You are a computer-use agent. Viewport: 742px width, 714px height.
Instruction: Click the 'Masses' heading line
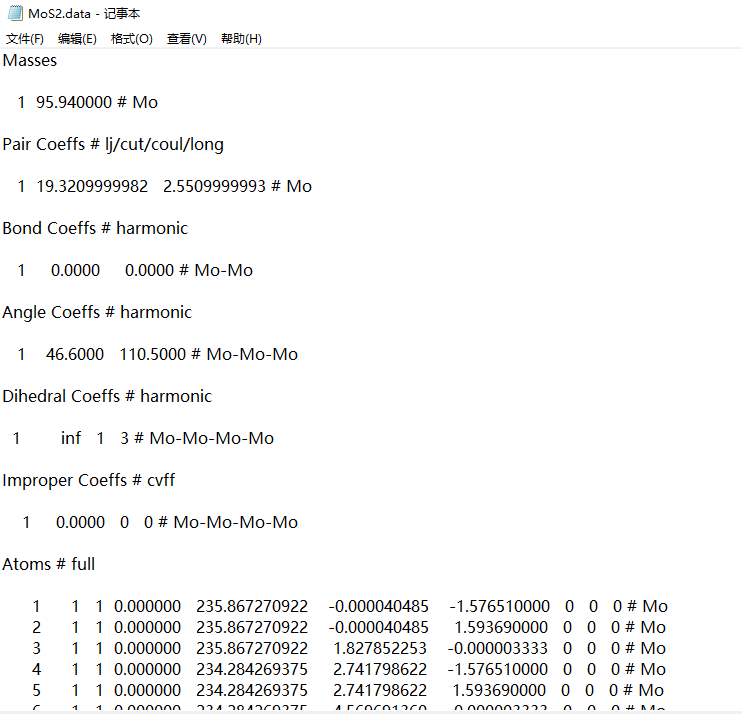[x=30, y=61]
